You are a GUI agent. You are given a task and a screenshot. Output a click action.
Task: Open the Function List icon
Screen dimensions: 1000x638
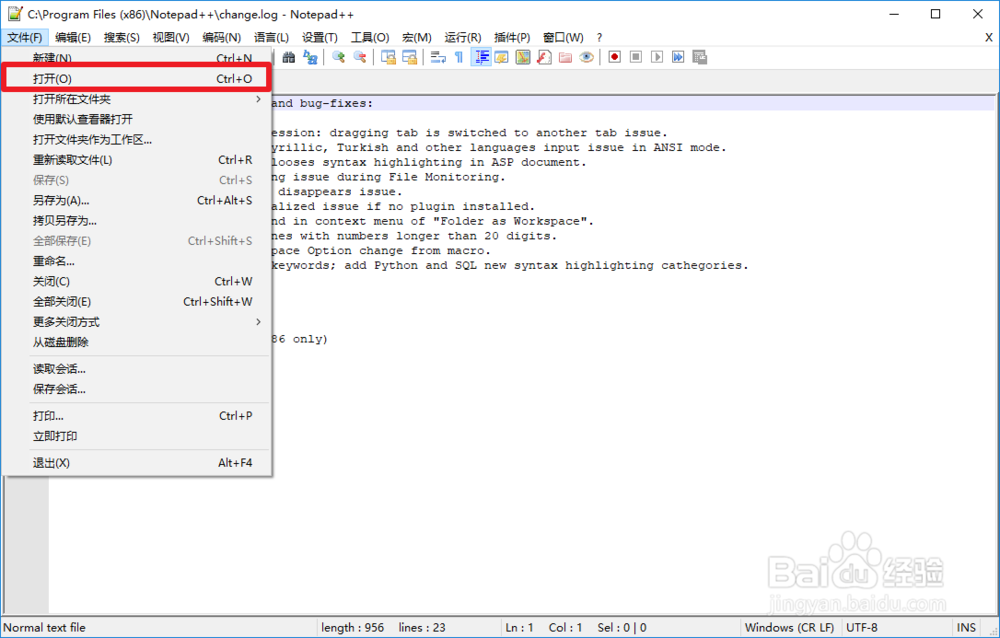click(544, 57)
